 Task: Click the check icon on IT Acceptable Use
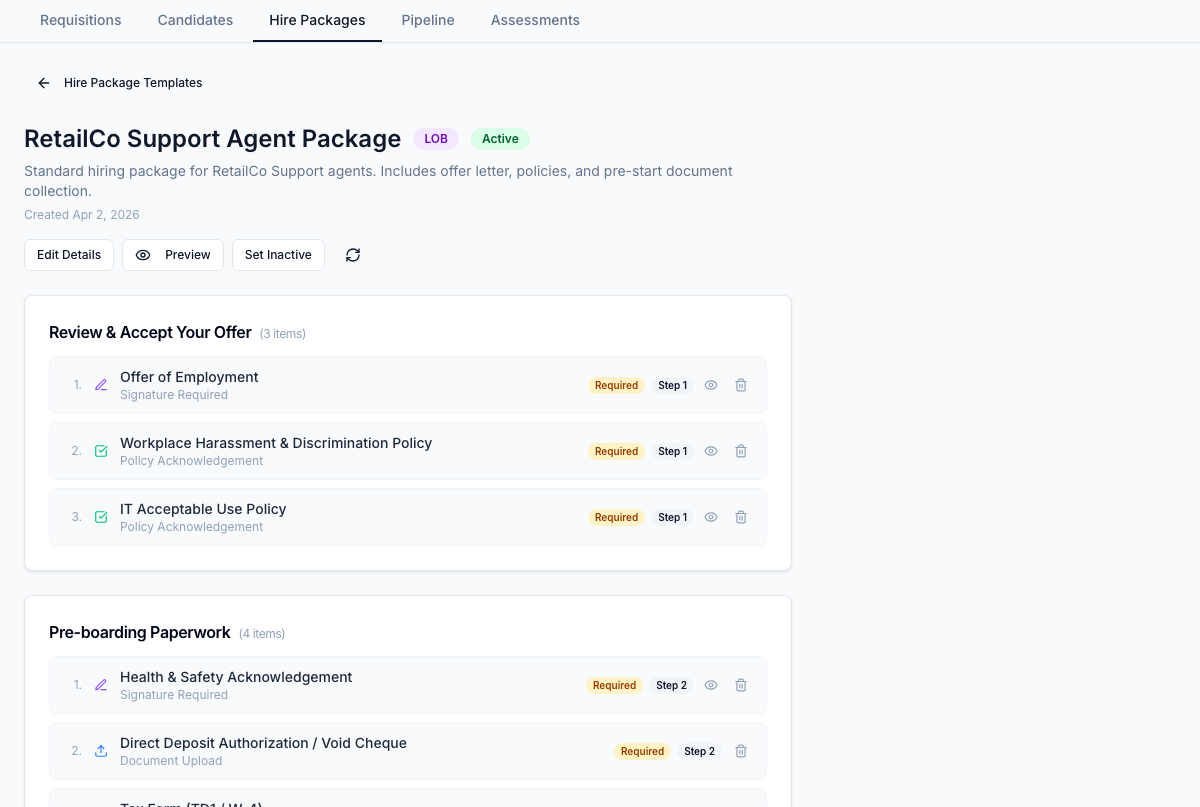pos(101,517)
